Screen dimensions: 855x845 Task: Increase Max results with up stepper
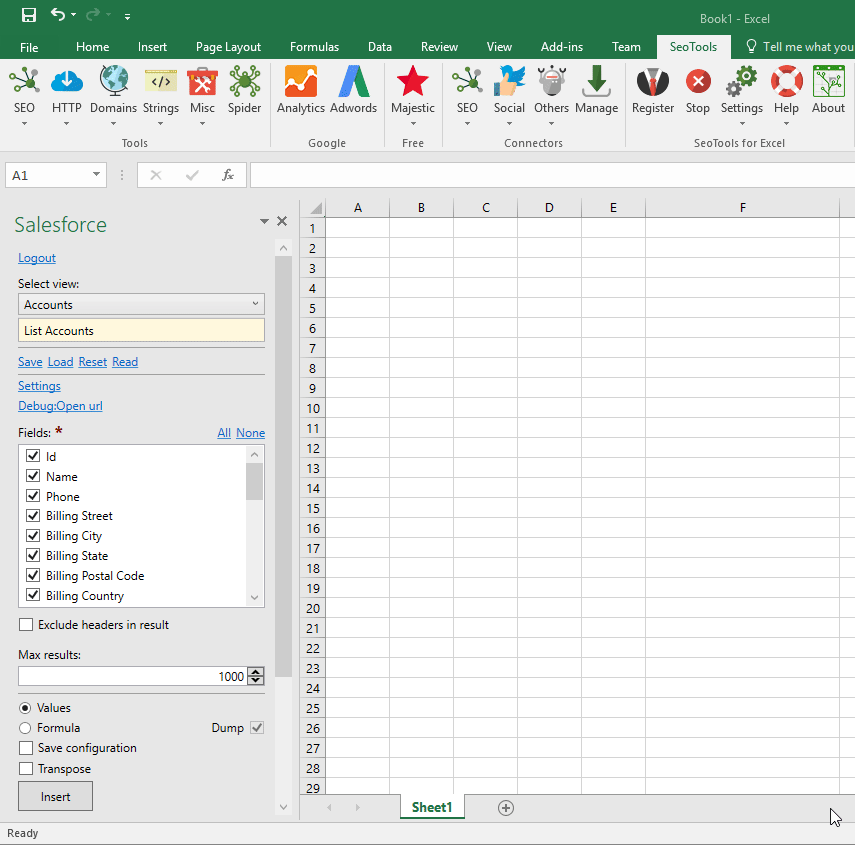pos(256,672)
